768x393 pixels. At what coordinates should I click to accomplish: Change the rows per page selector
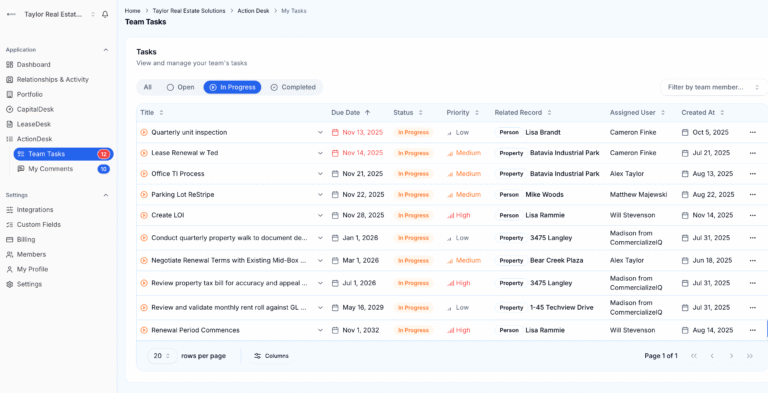point(162,356)
